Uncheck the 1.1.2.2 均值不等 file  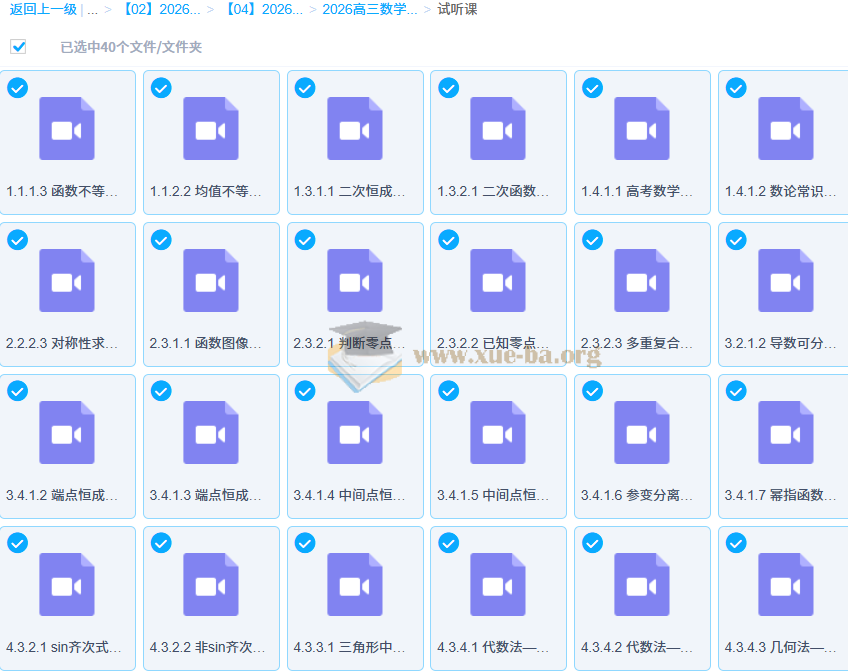pos(161,88)
